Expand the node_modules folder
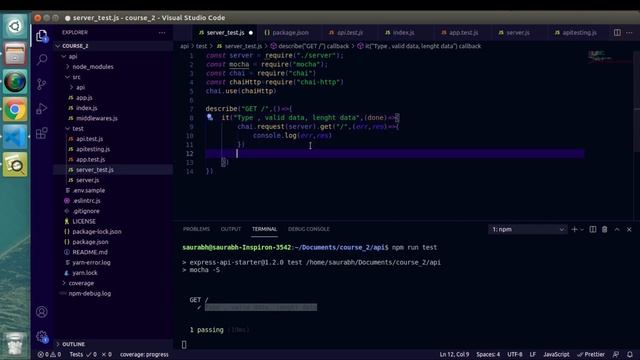Viewport: 640px width, 360px height. point(93,67)
